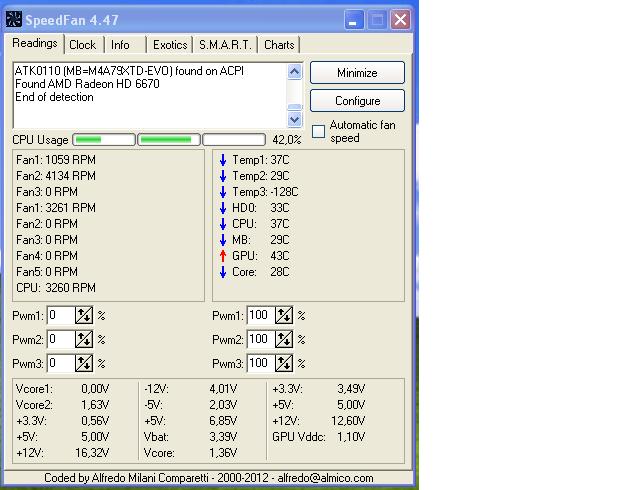
Task: Adjust the left Pwm2 spinner arrows
Action: pyautogui.click(x=84, y=340)
